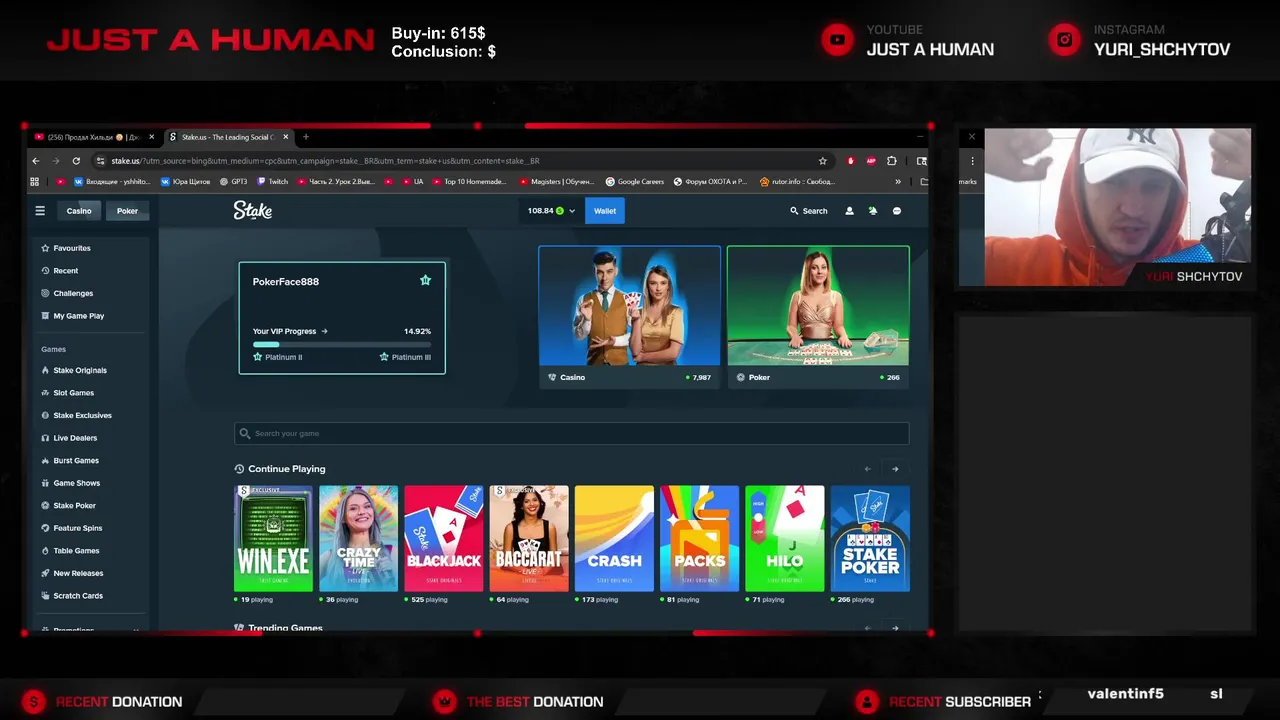
Task: Click the VIP progress bar
Action: [x=342, y=344]
